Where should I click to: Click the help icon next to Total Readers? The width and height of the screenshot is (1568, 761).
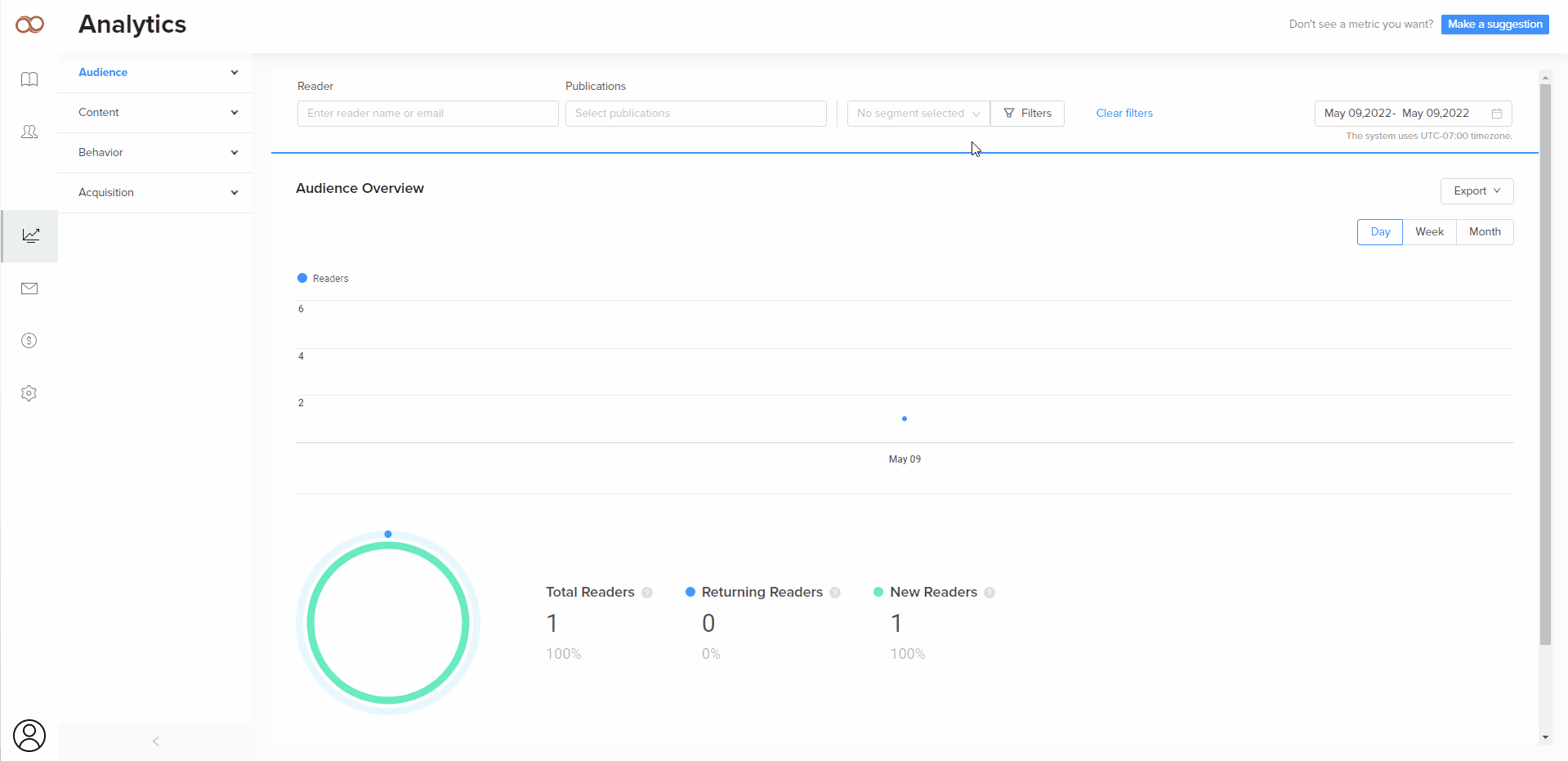647,593
